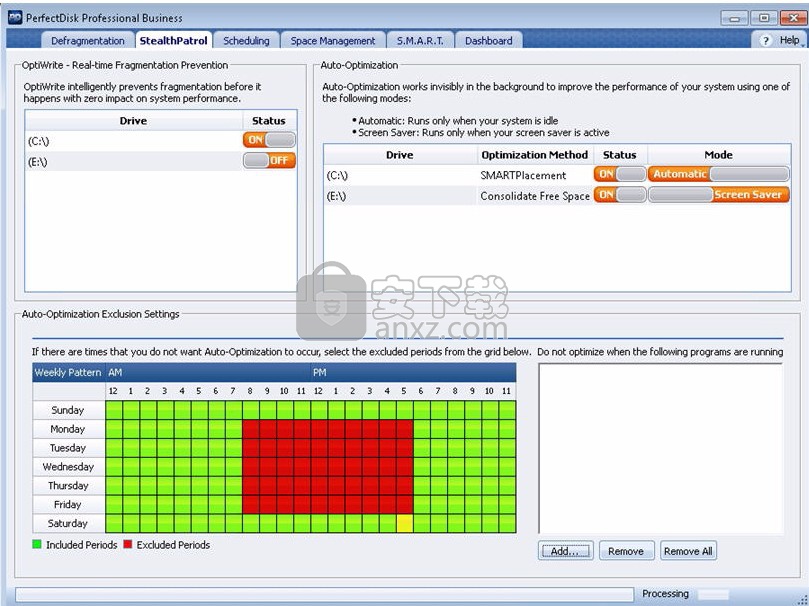Select the Thursday row header
The width and height of the screenshot is (809, 606).
[x=69, y=486]
